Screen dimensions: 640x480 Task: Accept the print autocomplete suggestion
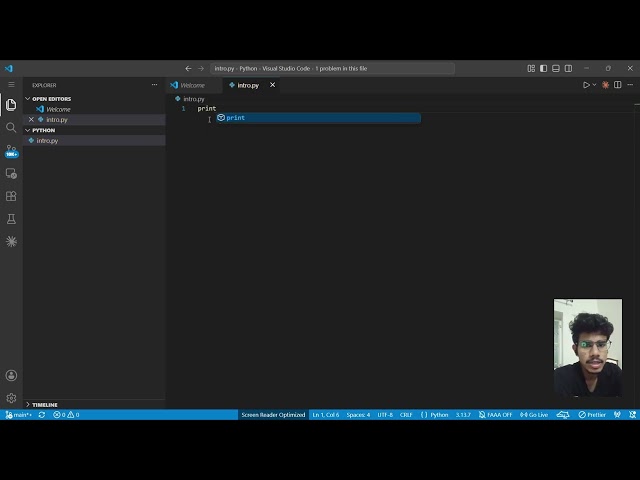(x=318, y=118)
